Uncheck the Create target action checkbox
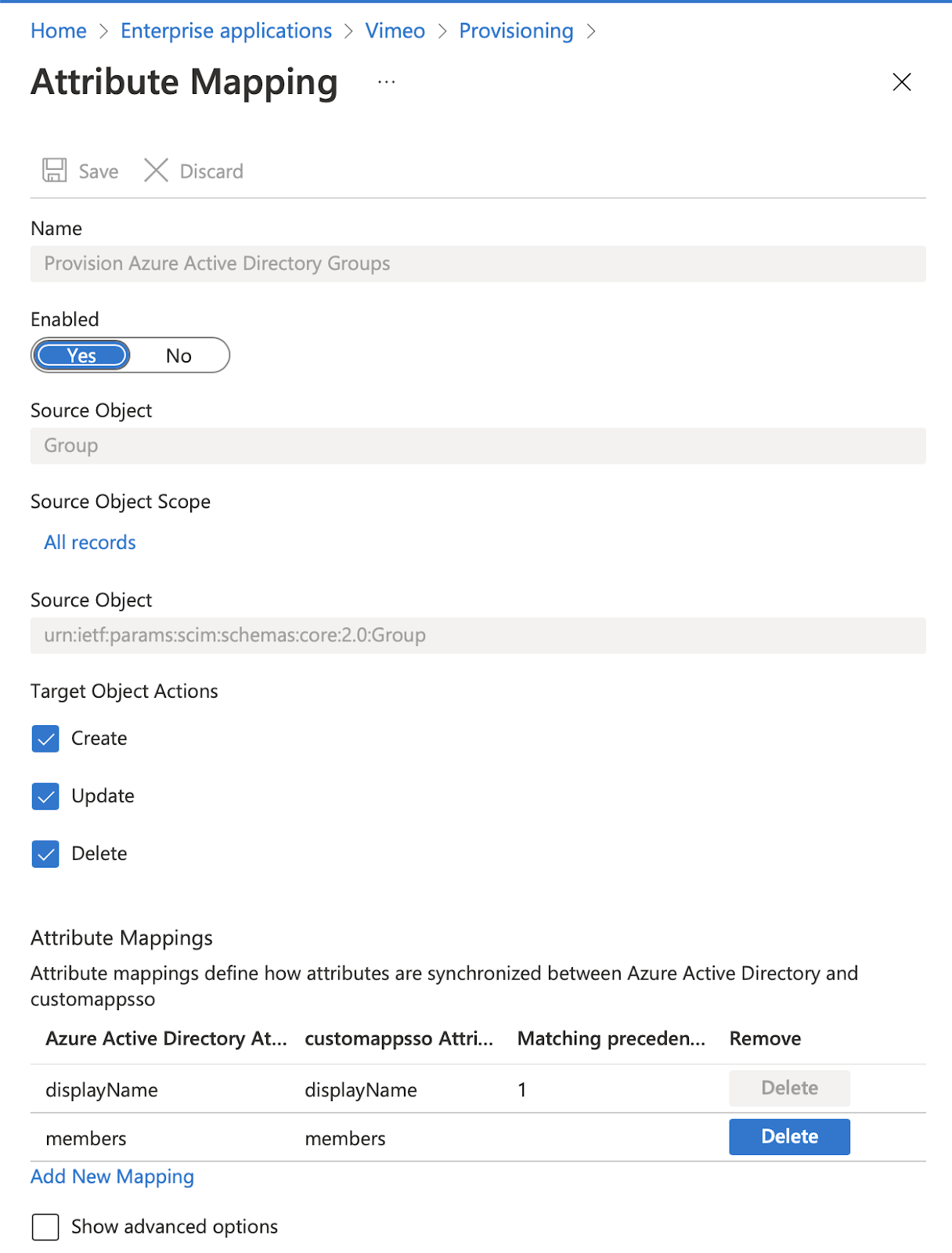 (x=45, y=738)
